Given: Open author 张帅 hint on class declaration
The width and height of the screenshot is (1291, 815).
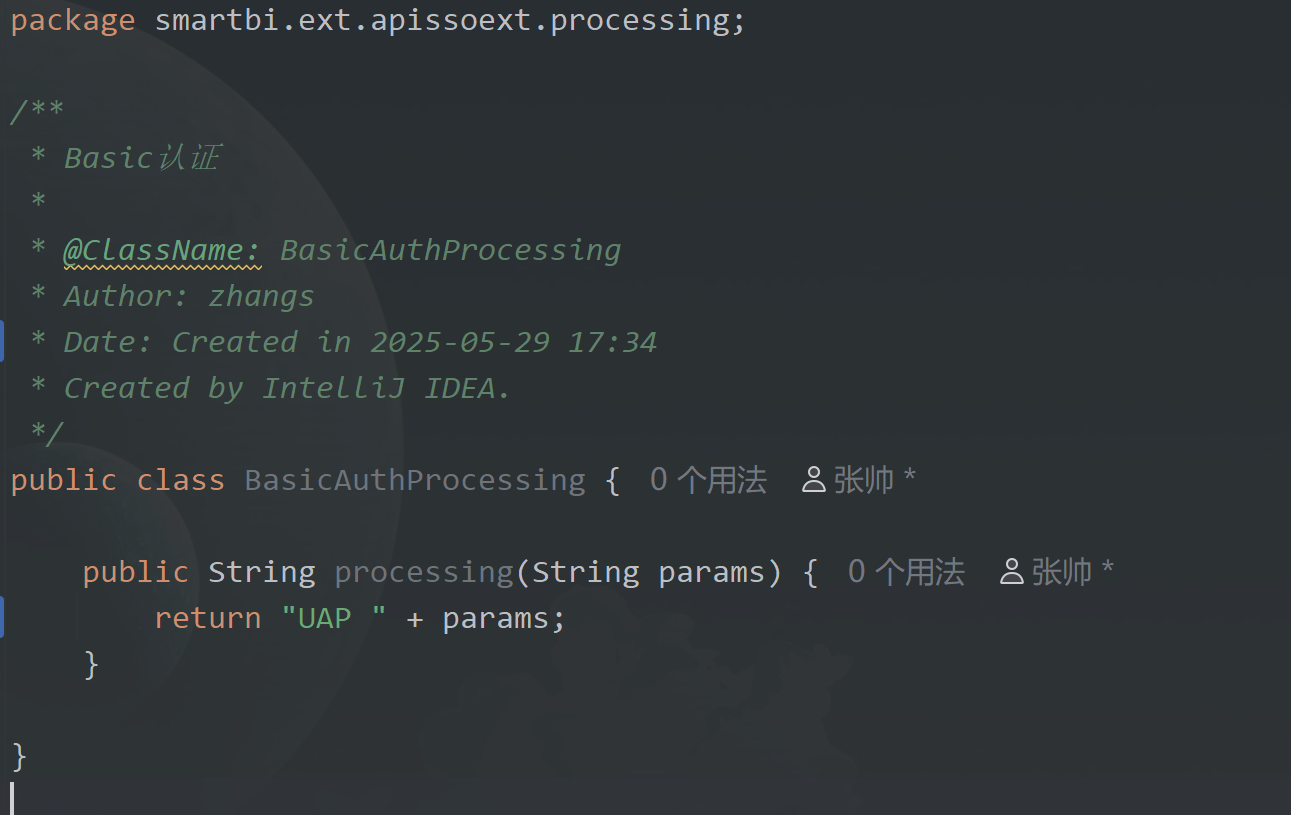Looking at the screenshot, I should point(864,480).
